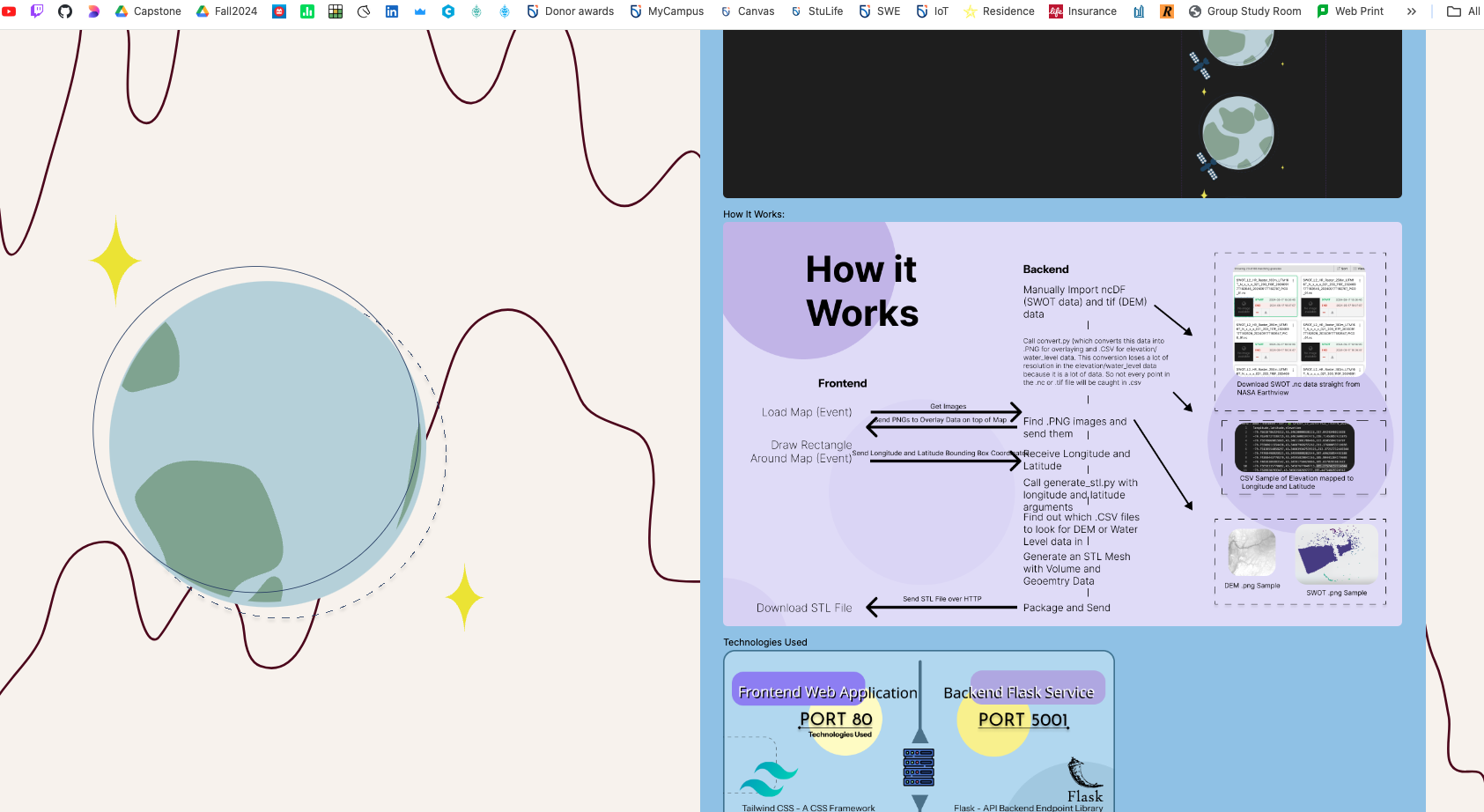Click the SWOT .png Sample thumbnail
The image size is (1484, 812).
pos(1337,555)
